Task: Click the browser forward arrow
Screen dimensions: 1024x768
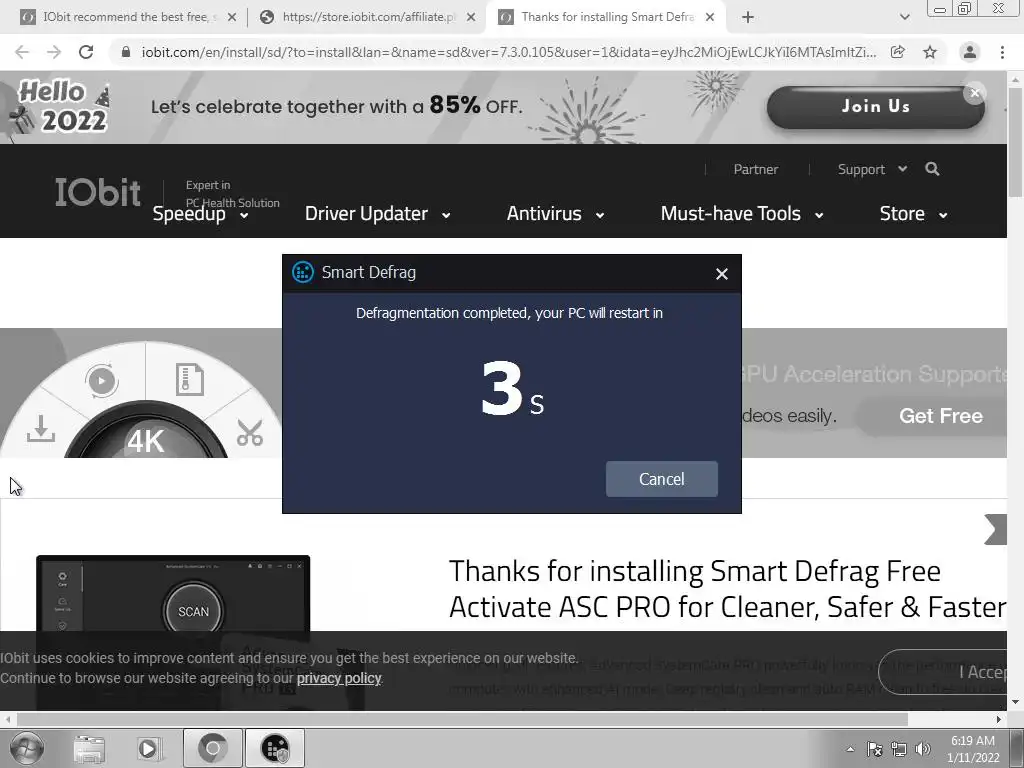Action: [x=54, y=52]
